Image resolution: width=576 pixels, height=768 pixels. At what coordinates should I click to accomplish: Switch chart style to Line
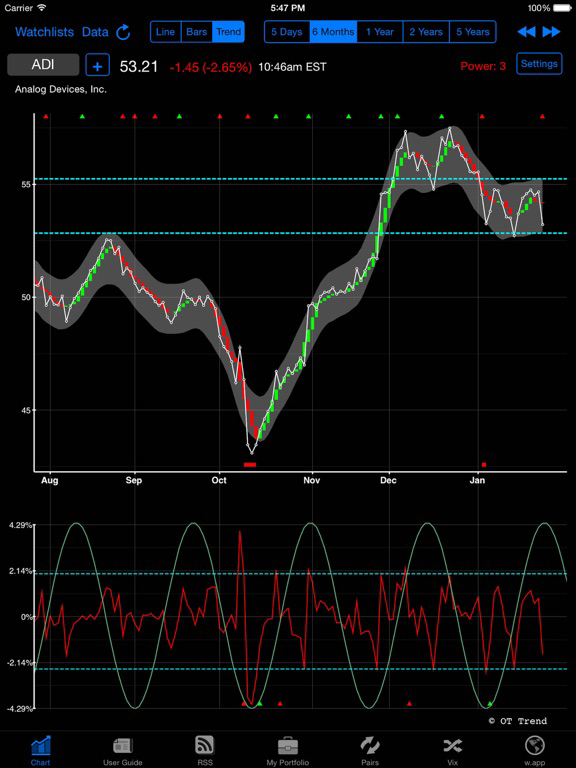(x=166, y=32)
